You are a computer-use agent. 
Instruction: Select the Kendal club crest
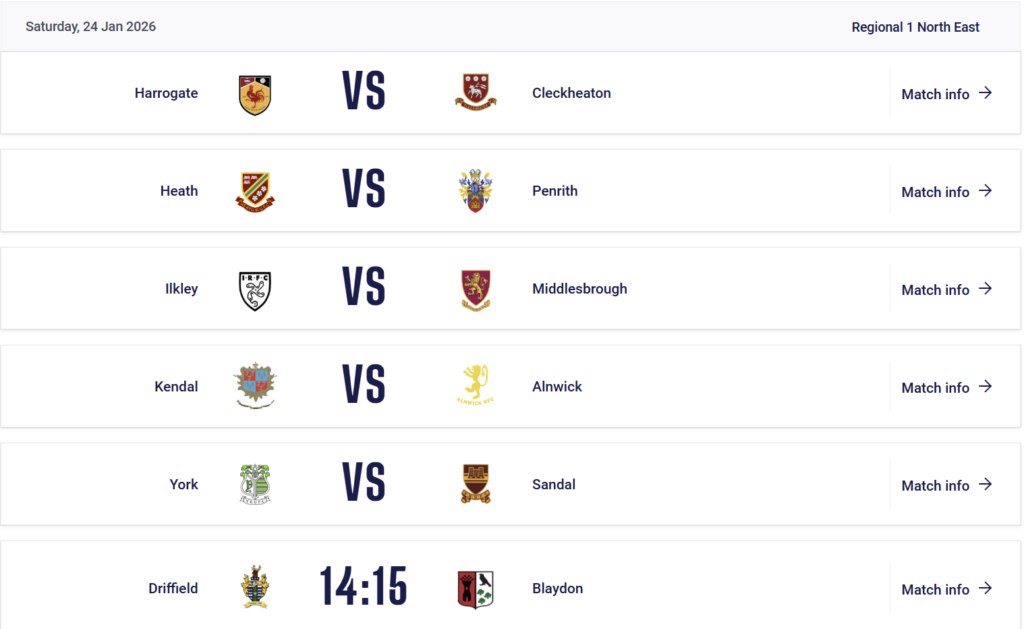[x=255, y=386]
